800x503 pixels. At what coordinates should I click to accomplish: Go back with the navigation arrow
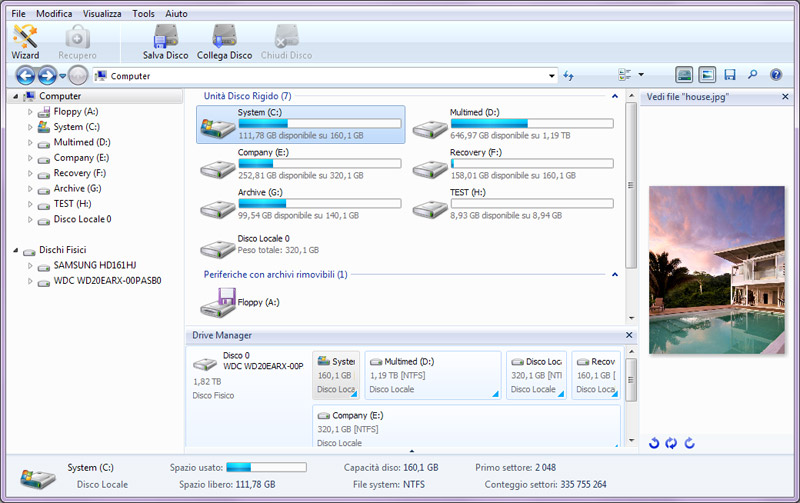pyautogui.click(x=25, y=75)
